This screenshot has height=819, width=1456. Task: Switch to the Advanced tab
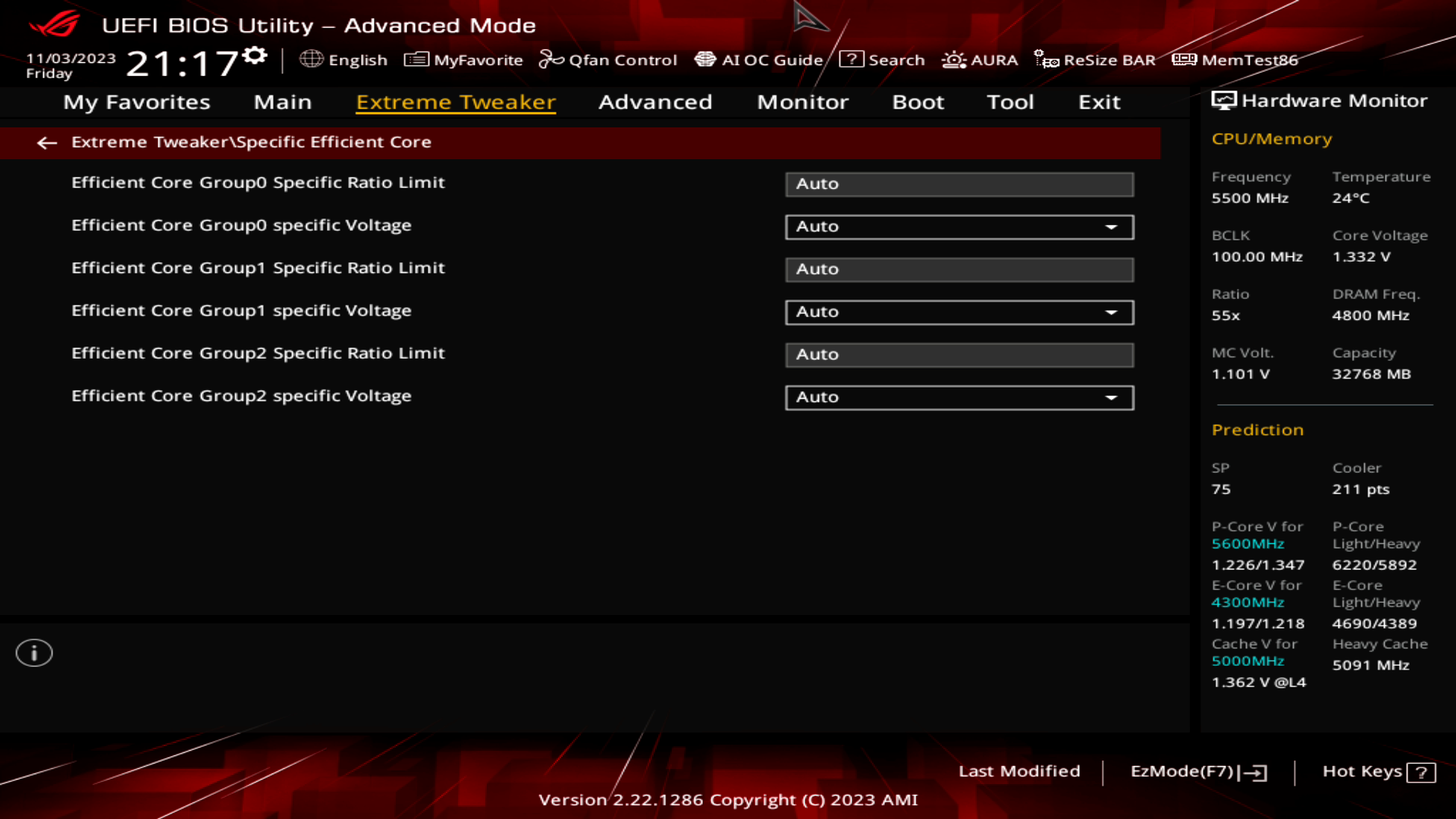click(x=655, y=102)
